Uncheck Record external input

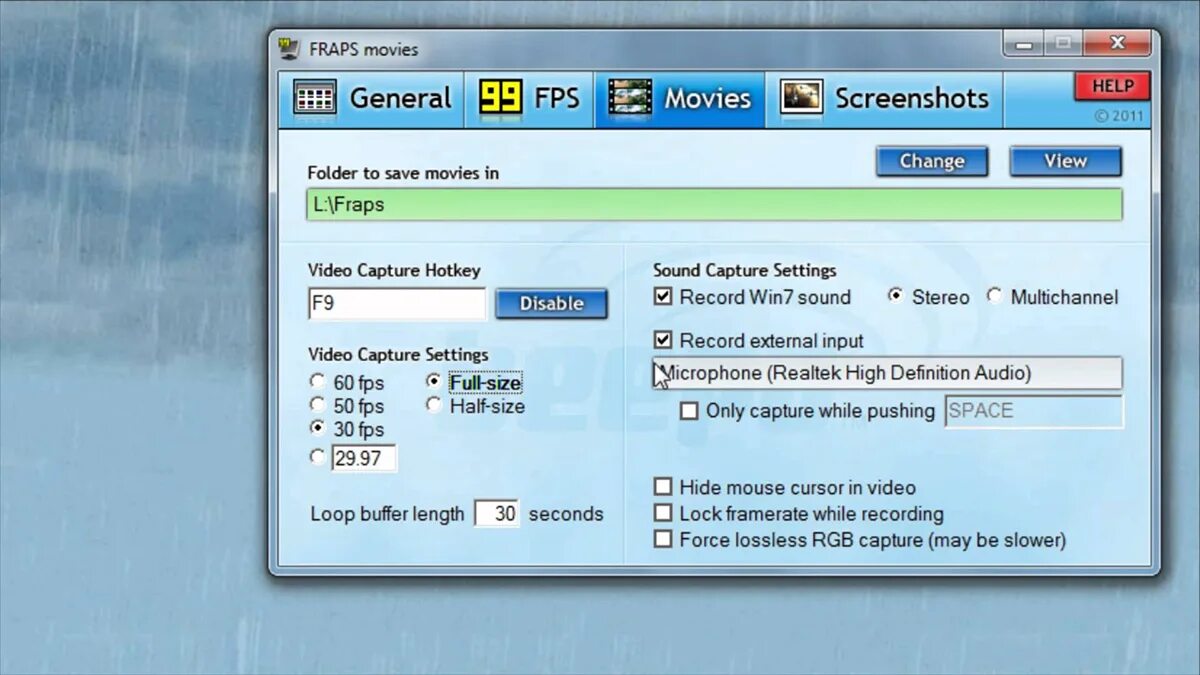click(663, 340)
